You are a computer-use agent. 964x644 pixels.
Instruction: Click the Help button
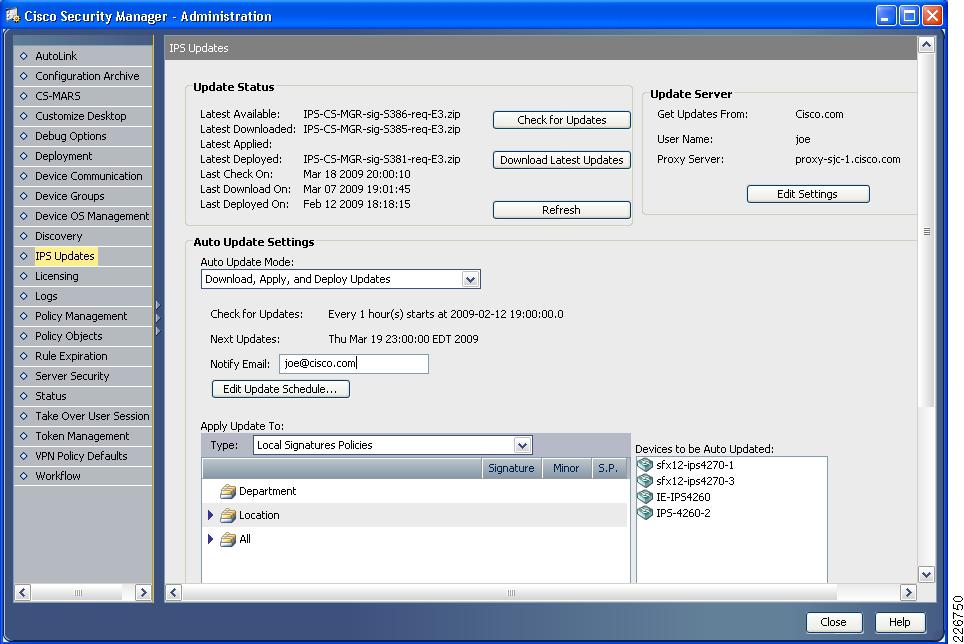point(899,622)
